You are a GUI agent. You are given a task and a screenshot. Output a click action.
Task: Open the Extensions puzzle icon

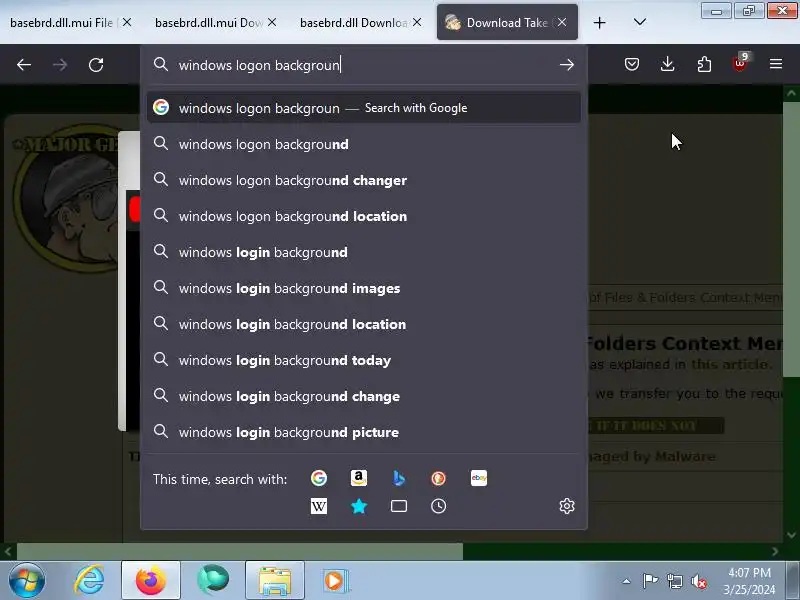(704, 64)
